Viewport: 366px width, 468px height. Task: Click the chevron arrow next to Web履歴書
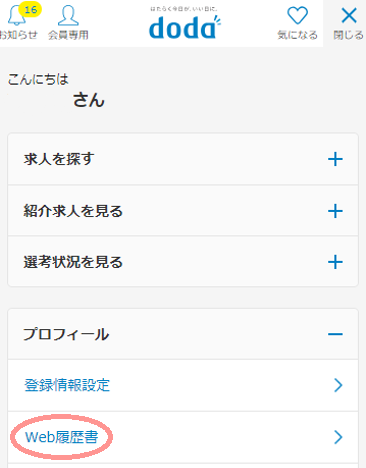click(338, 437)
